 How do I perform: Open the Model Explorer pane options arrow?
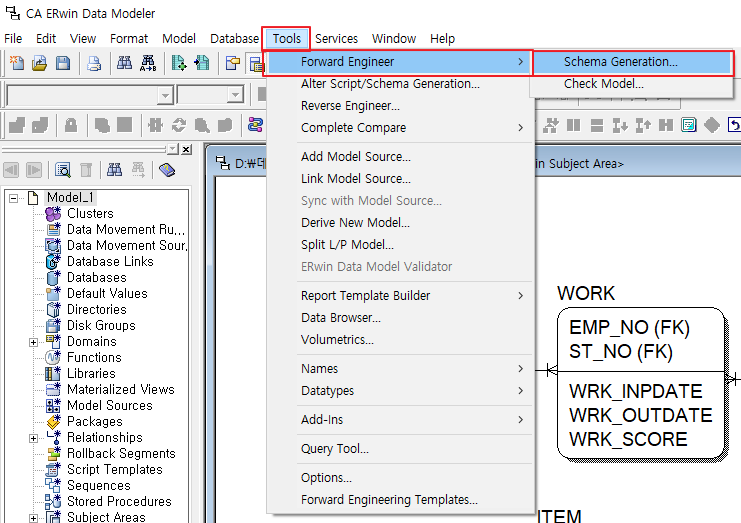(173, 149)
